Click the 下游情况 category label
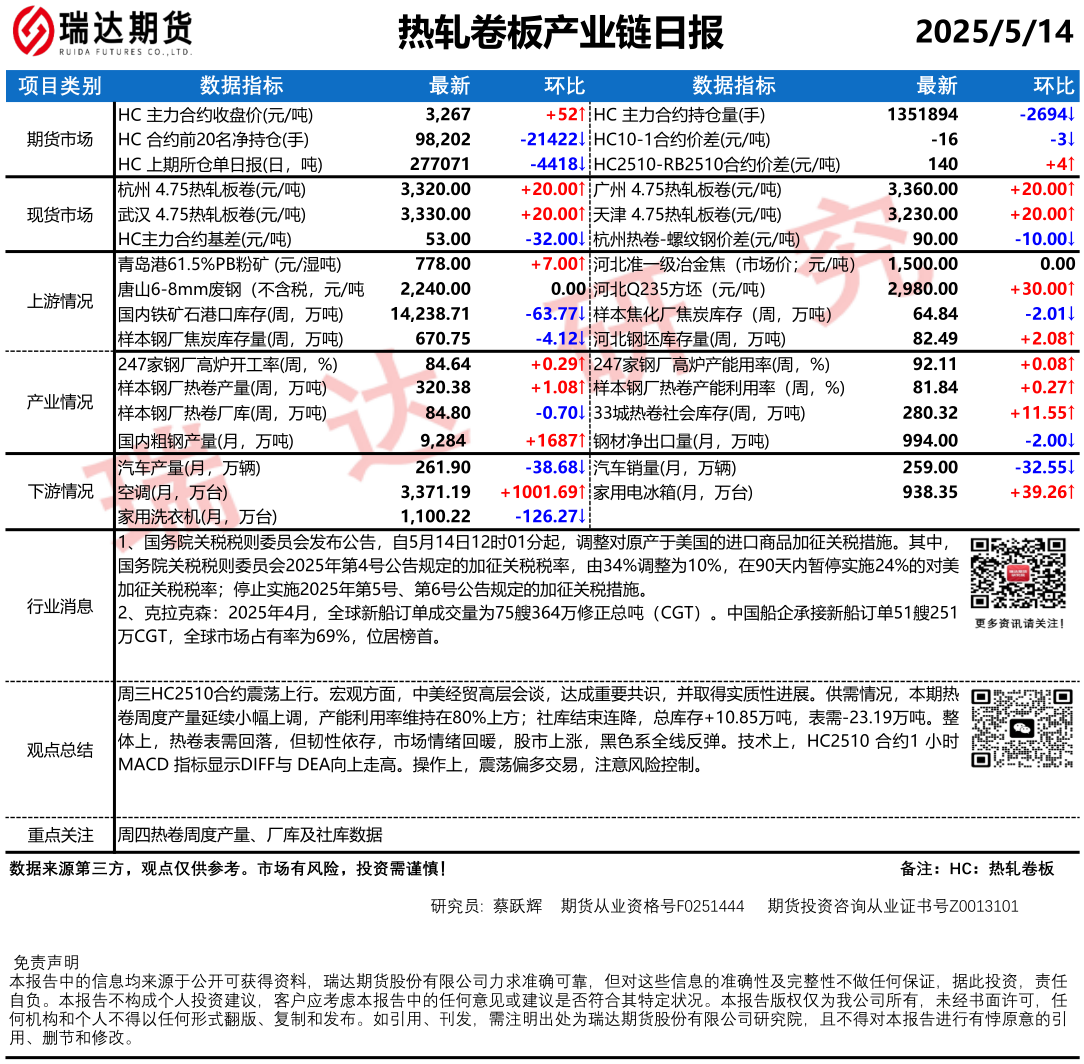 [60, 491]
